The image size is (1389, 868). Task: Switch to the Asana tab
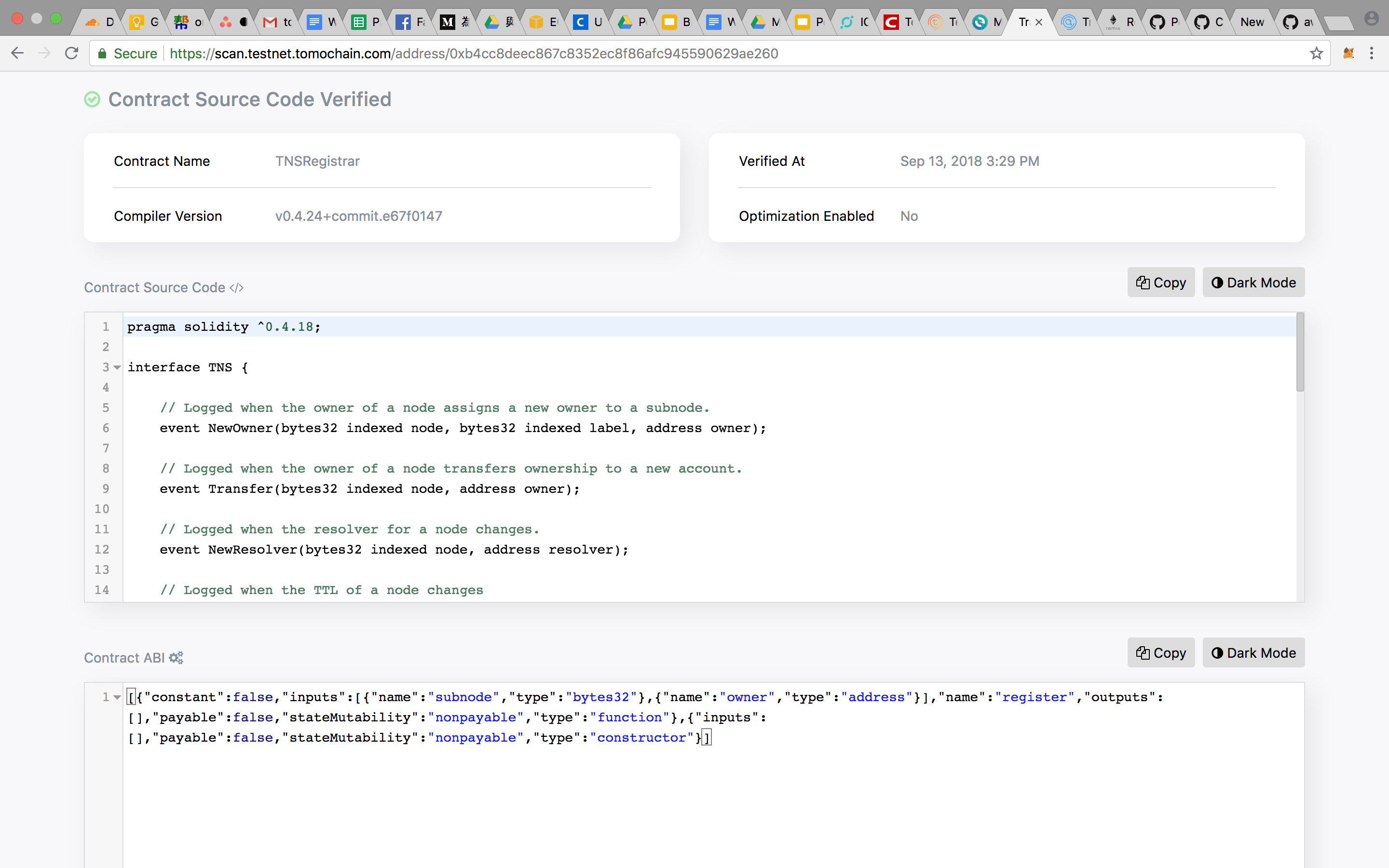click(x=233, y=22)
